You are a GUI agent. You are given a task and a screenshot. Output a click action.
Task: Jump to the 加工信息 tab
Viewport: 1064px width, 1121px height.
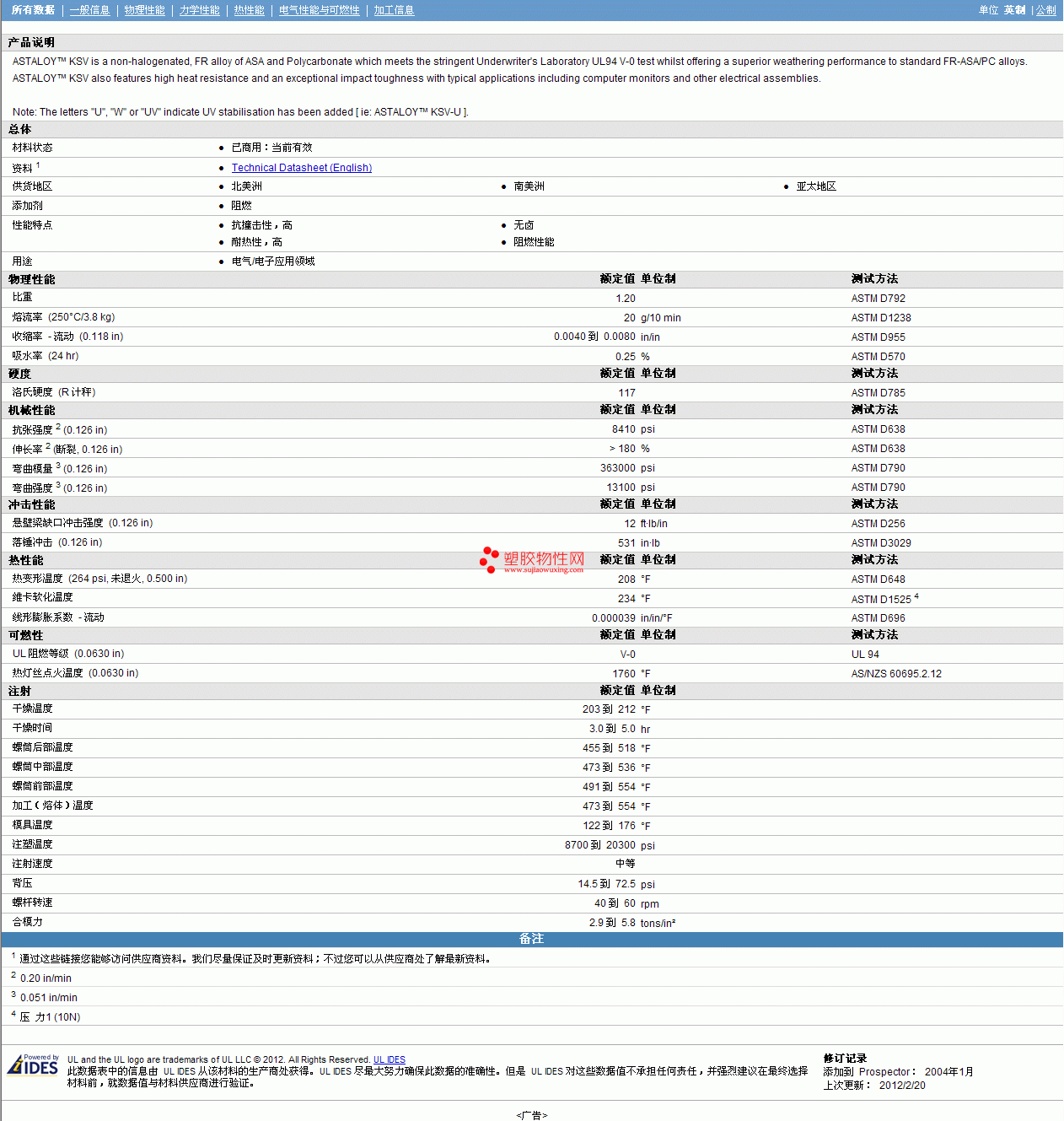point(395,10)
